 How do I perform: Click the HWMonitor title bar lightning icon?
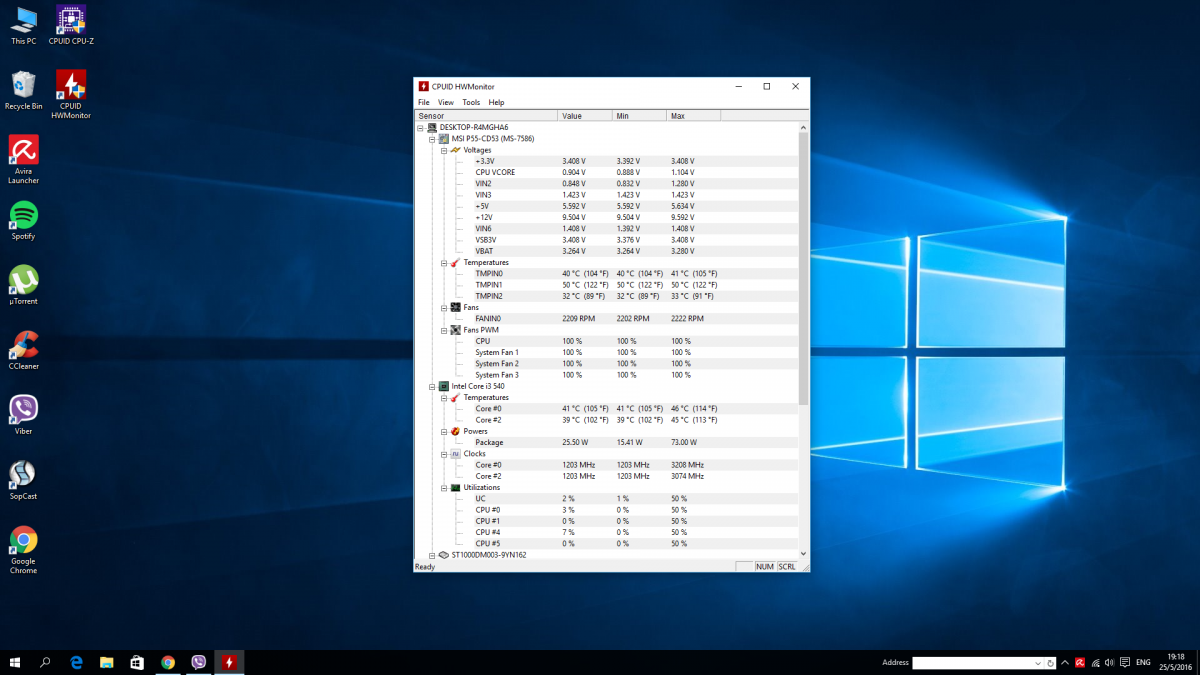click(x=424, y=87)
